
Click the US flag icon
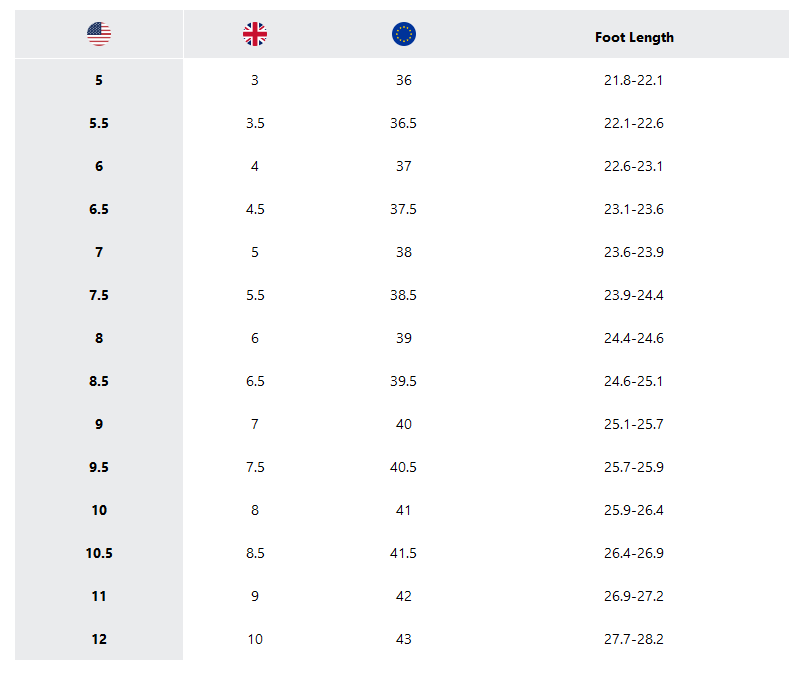pos(99,34)
